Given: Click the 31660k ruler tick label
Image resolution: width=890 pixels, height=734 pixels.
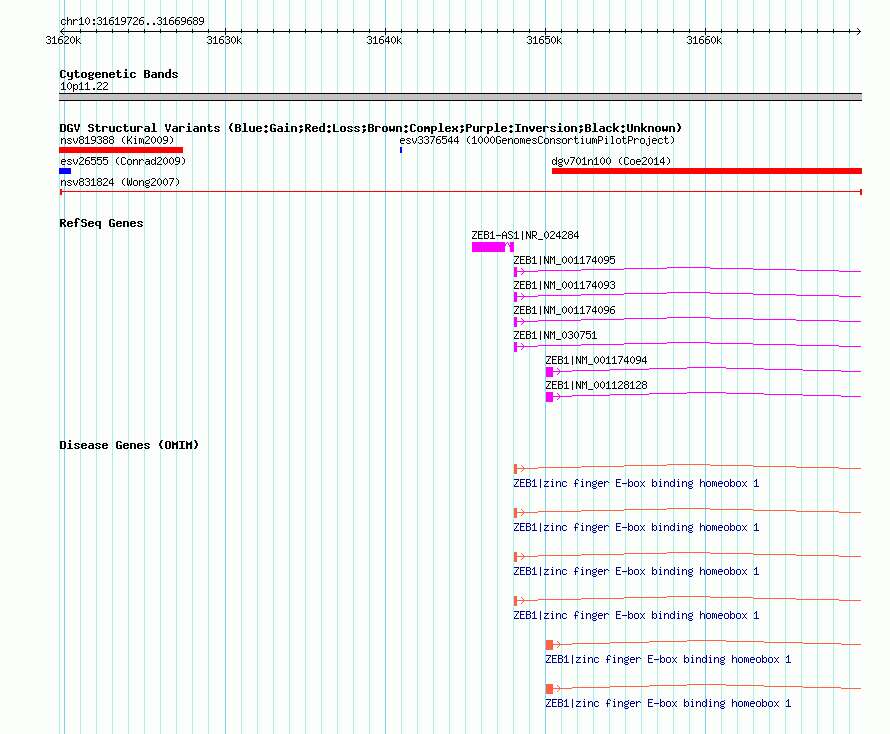Looking at the screenshot, I should coord(704,40).
